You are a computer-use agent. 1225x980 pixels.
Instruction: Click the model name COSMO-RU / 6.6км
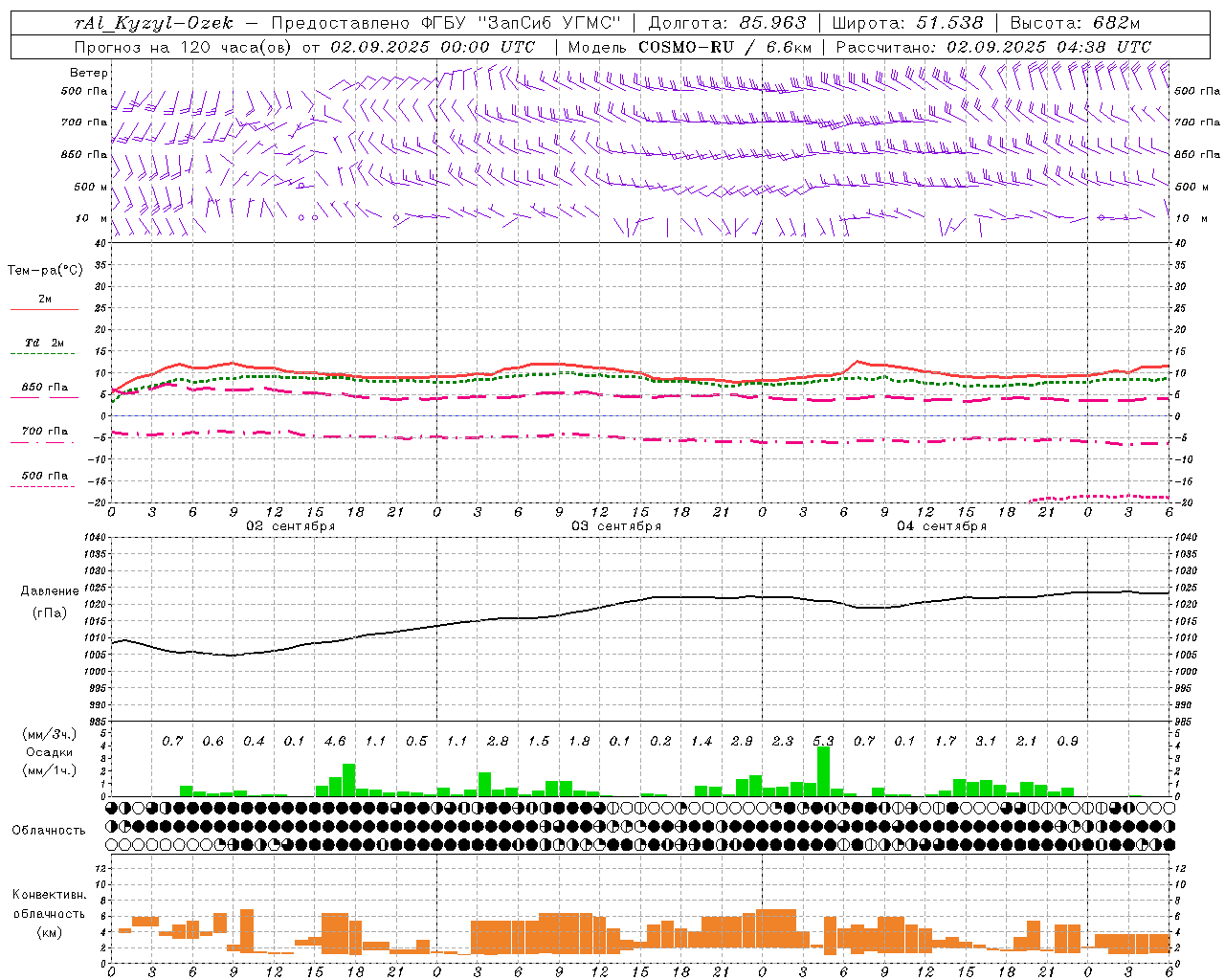pyautogui.click(x=725, y=47)
